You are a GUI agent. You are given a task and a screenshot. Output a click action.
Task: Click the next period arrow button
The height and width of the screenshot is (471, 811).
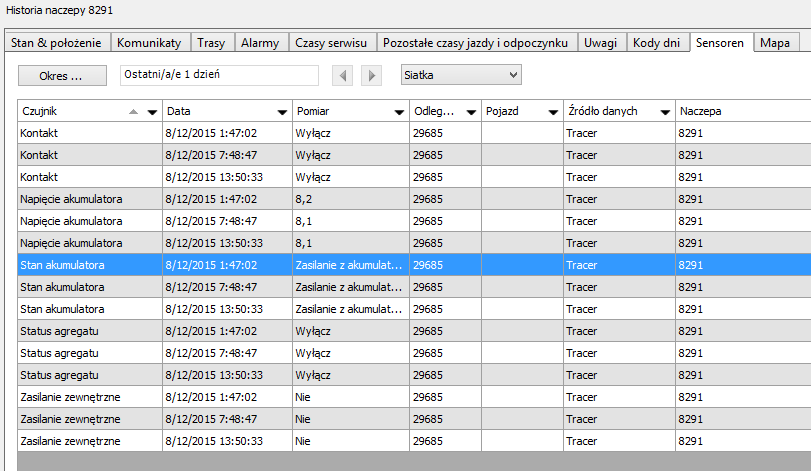point(371,75)
